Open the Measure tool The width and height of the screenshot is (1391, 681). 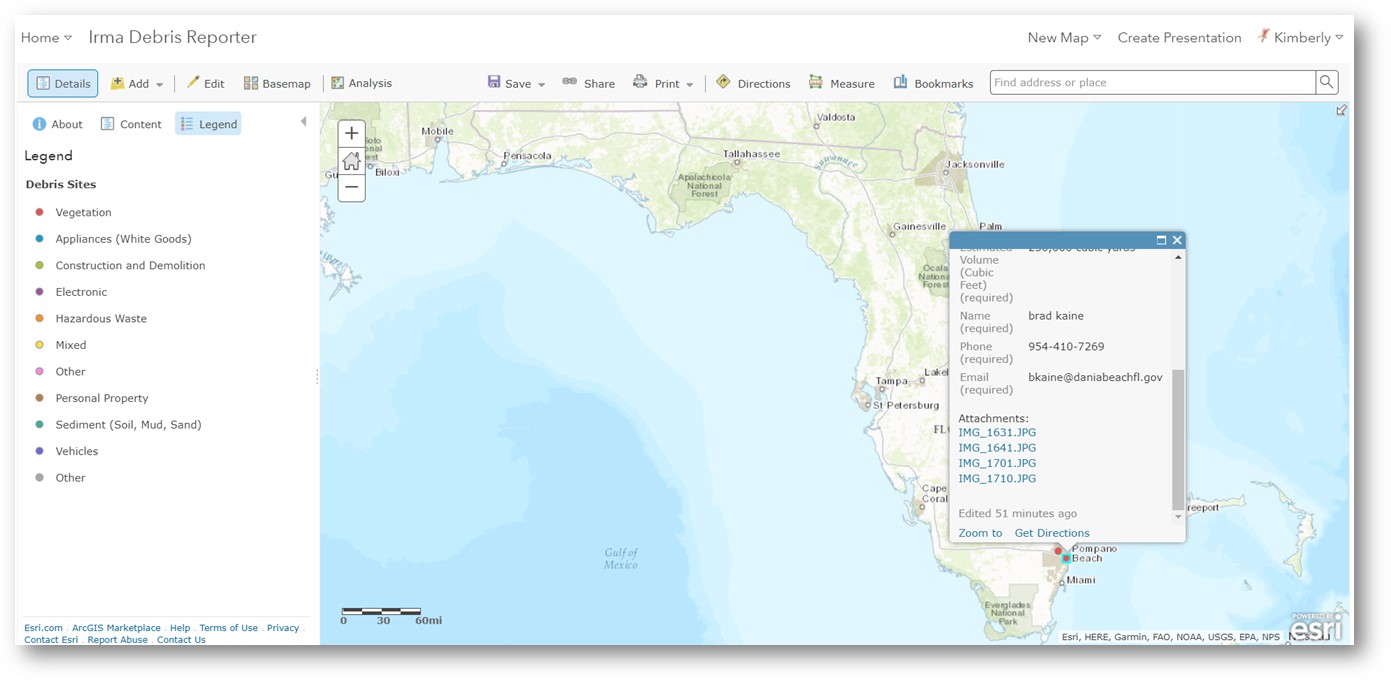pyautogui.click(x=841, y=84)
